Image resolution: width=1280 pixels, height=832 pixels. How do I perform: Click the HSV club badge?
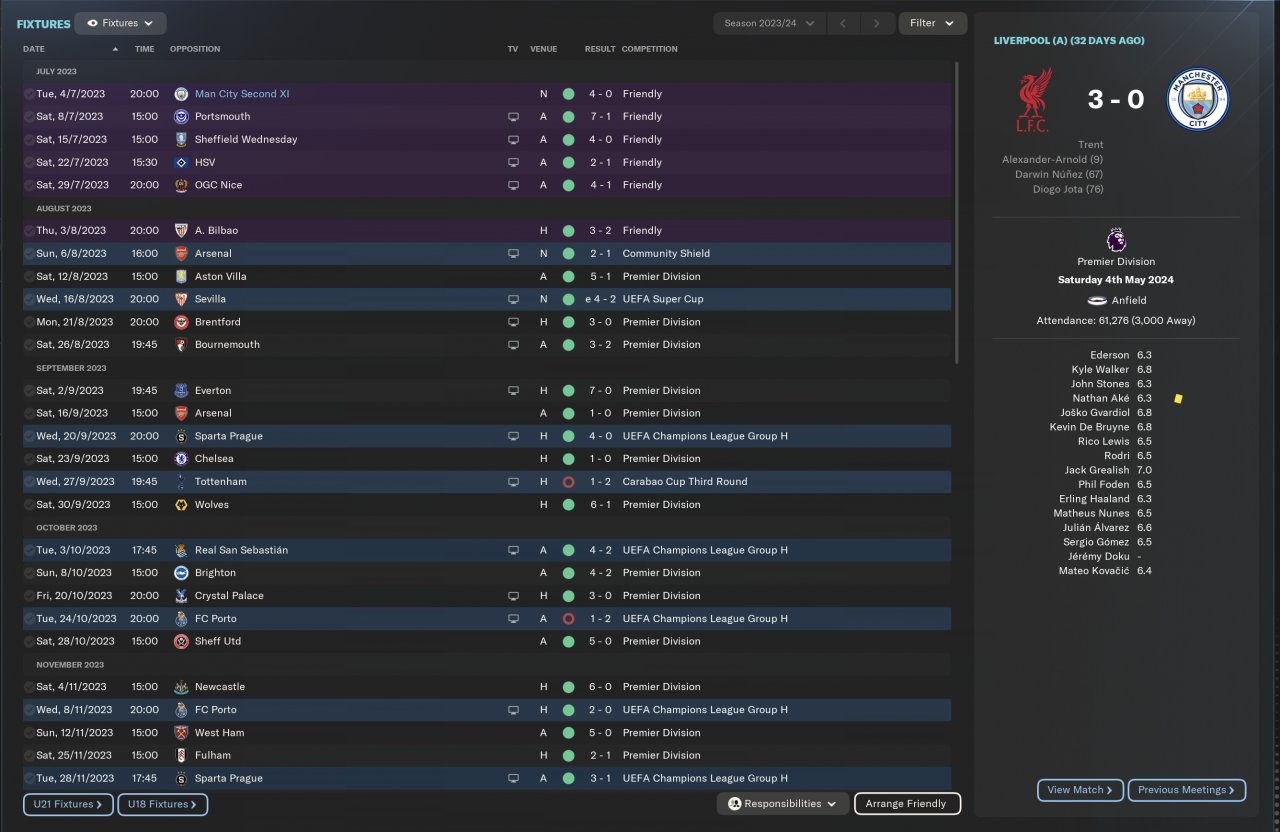pos(181,163)
